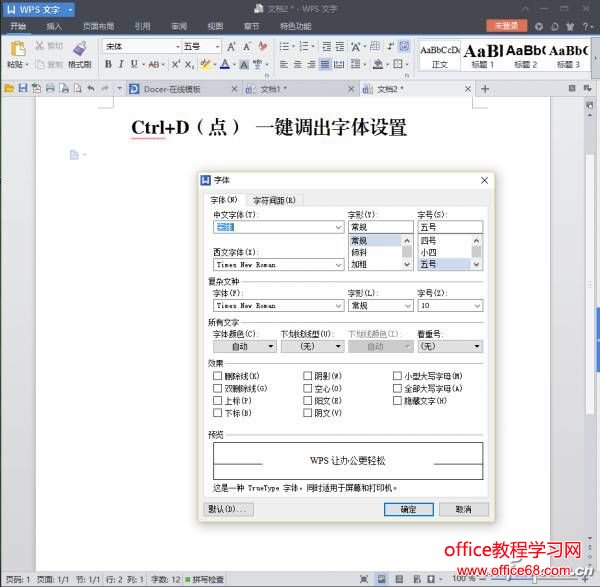This screenshot has width=600, height=587.
Task: Apply font color with the A icon
Action: pos(225,64)
